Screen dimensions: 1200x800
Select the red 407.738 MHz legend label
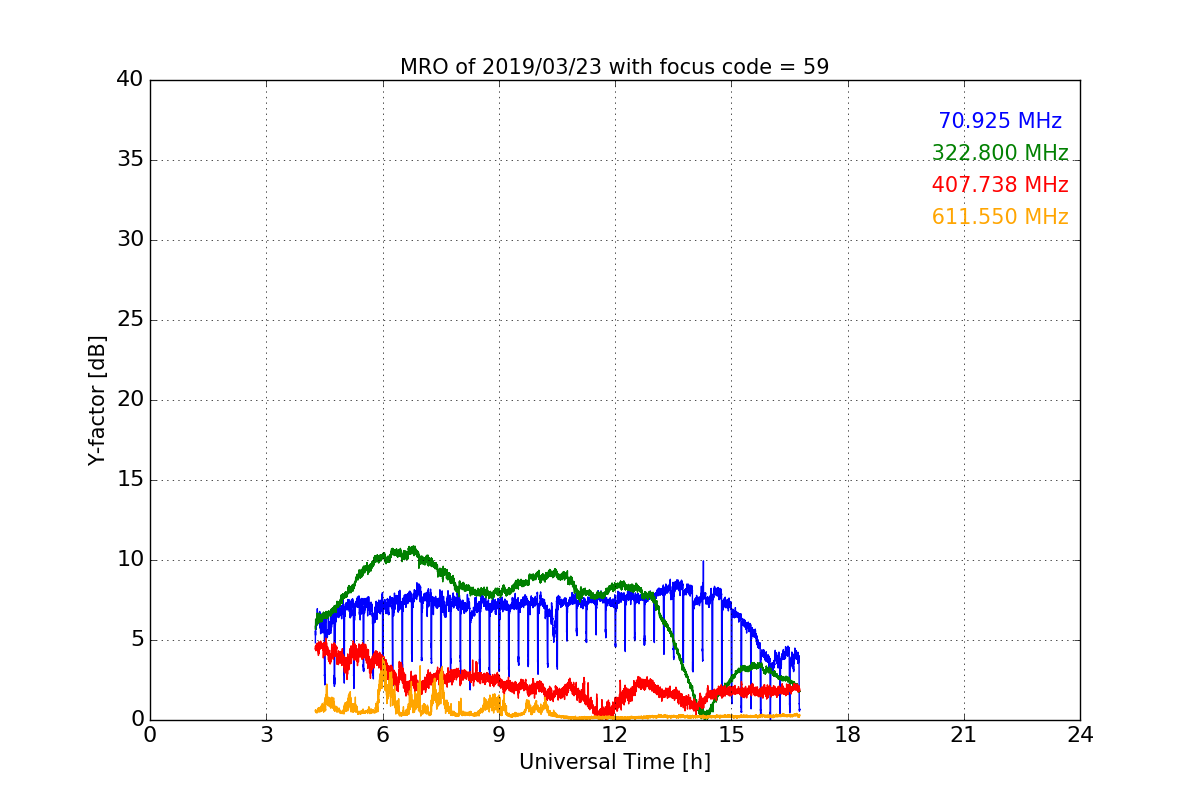[x=1000, y=185]
